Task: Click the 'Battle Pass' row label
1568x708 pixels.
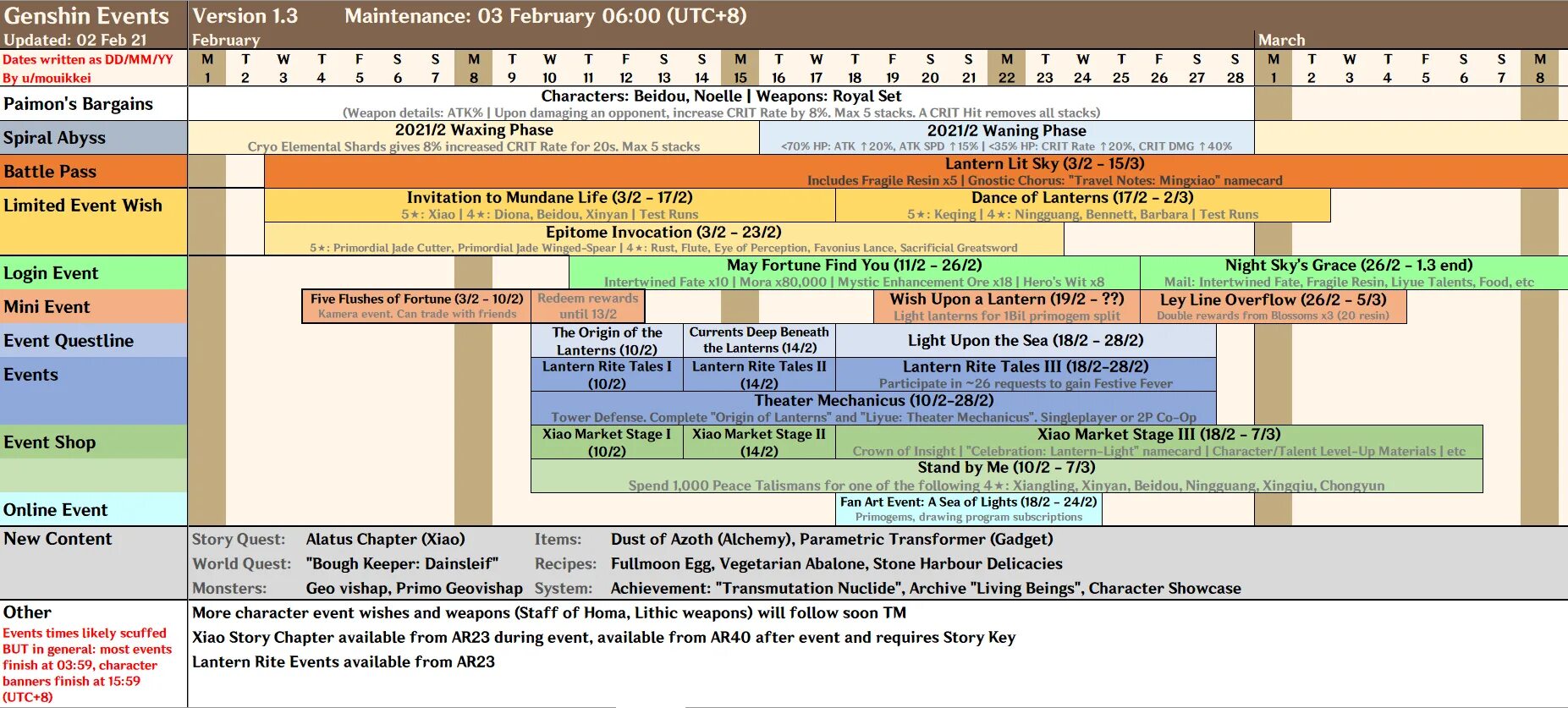Action: tap(93, 171)
